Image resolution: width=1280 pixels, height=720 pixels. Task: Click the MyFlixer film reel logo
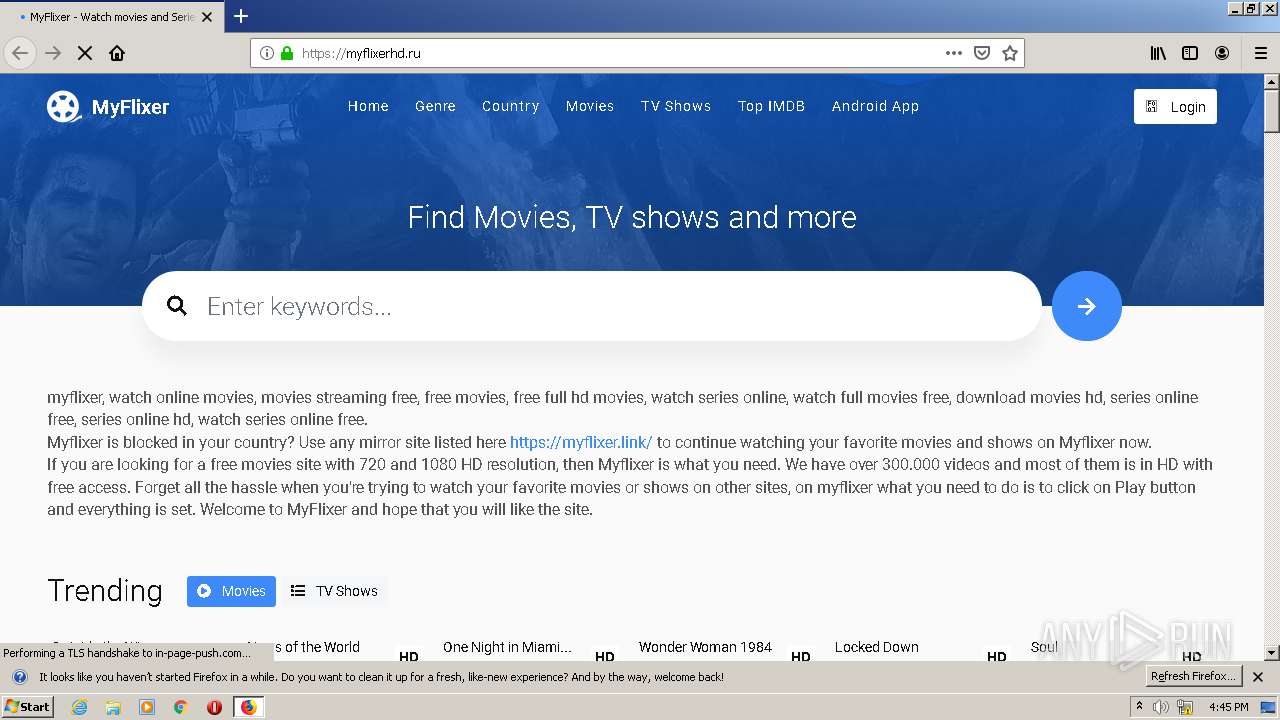[x=63, y=106]
